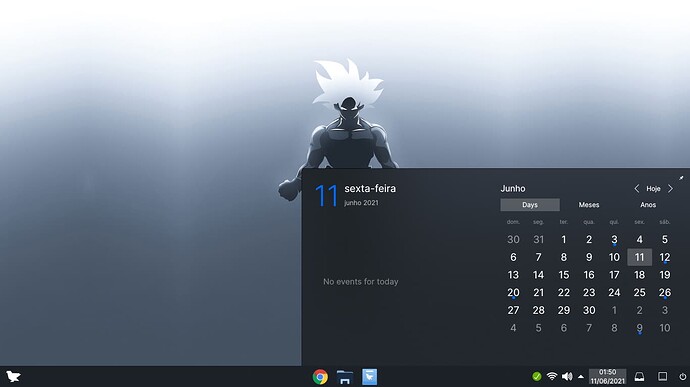Viewport: 690px width, 387px height.
Task: Select June 12 in the calendar
Action: [665, 257]
